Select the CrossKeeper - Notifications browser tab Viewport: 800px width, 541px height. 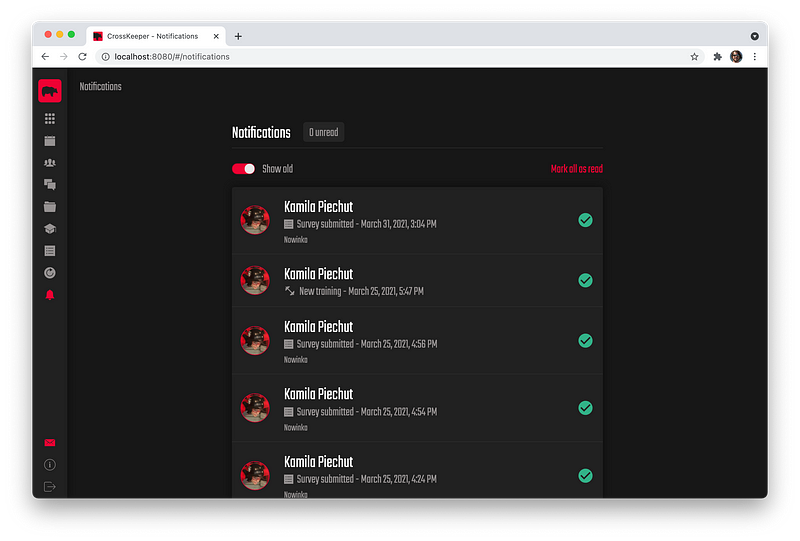[x=154, y=36]
